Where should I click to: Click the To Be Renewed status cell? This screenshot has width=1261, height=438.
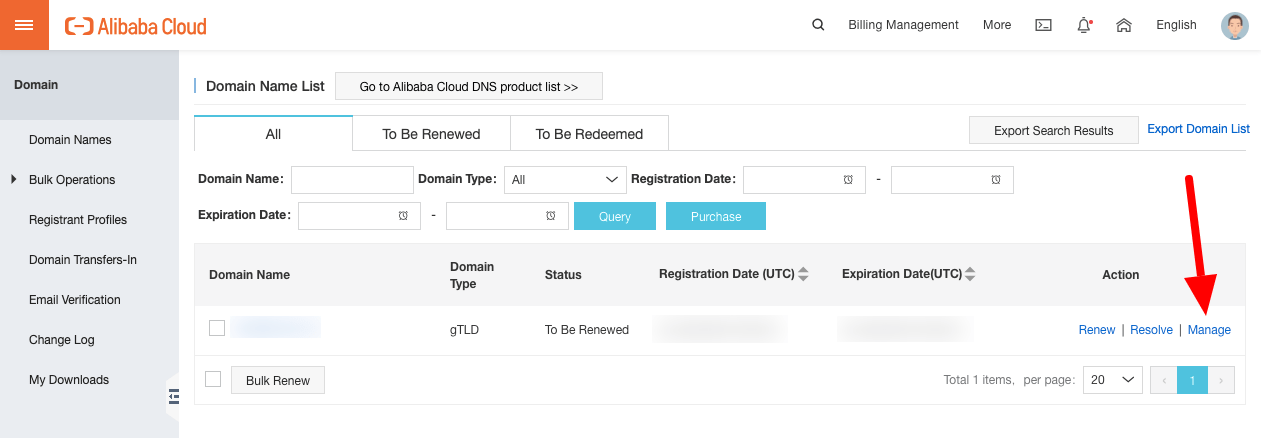[587, 330]
